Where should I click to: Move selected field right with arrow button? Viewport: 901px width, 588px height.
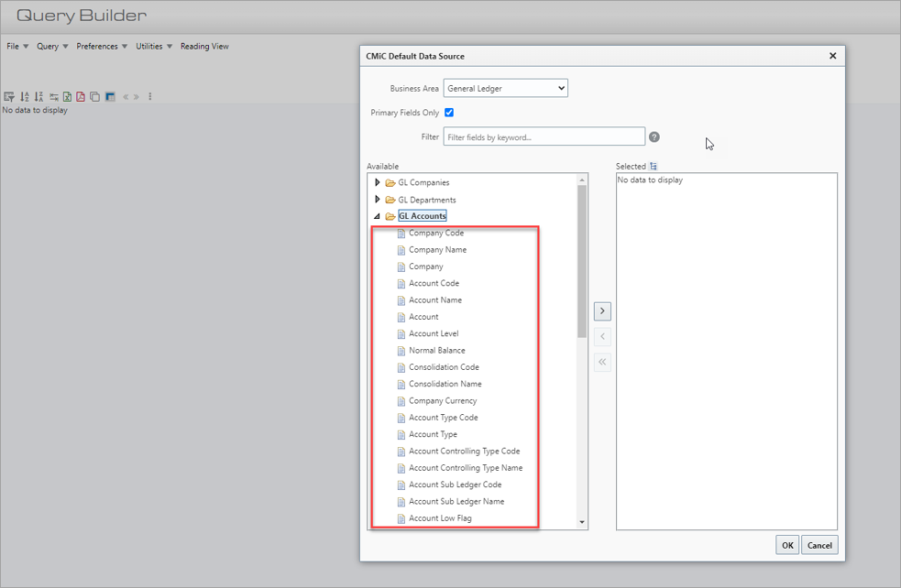pos(602,311)
